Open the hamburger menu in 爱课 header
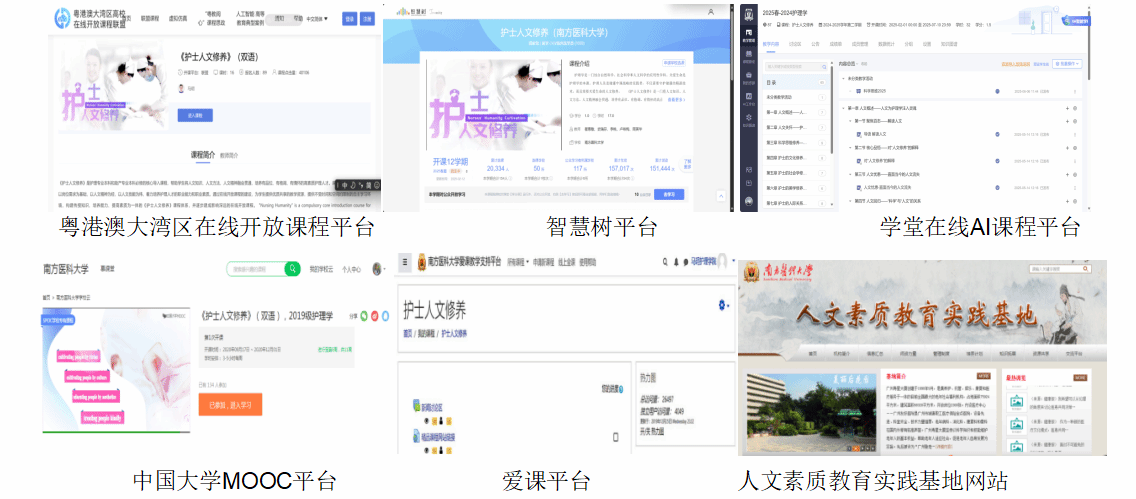The image size is (1136, 499). click(x=406, y=263)
